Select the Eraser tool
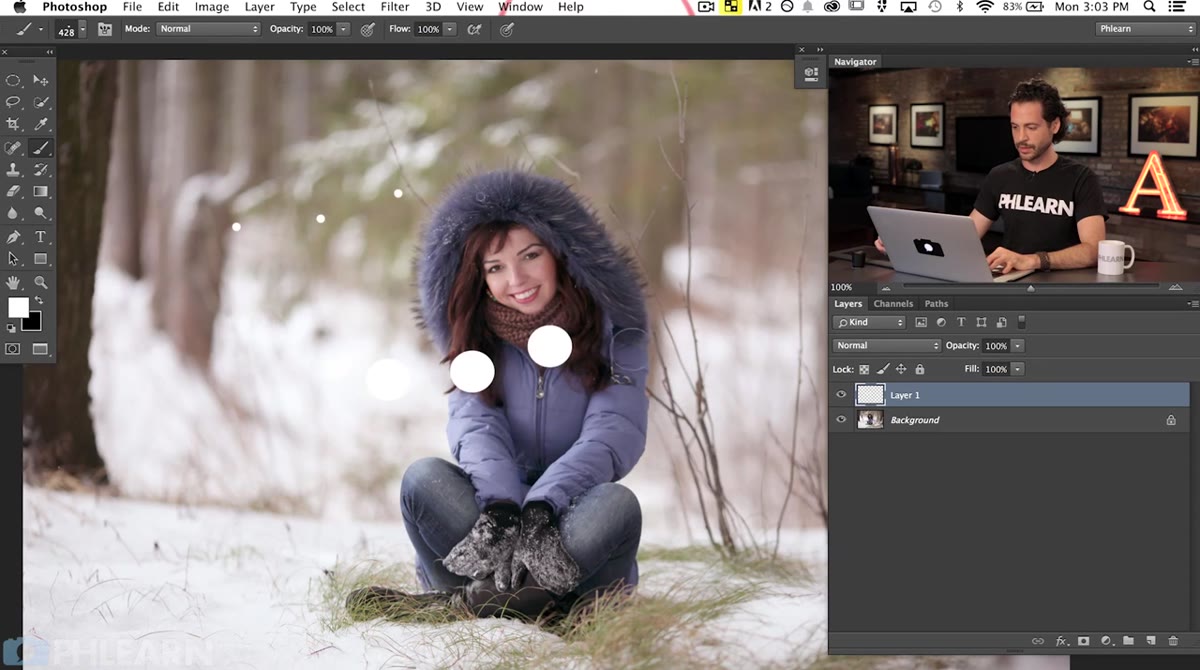The width and height of the screenshot is (1200, 670). tap(13, 191)
